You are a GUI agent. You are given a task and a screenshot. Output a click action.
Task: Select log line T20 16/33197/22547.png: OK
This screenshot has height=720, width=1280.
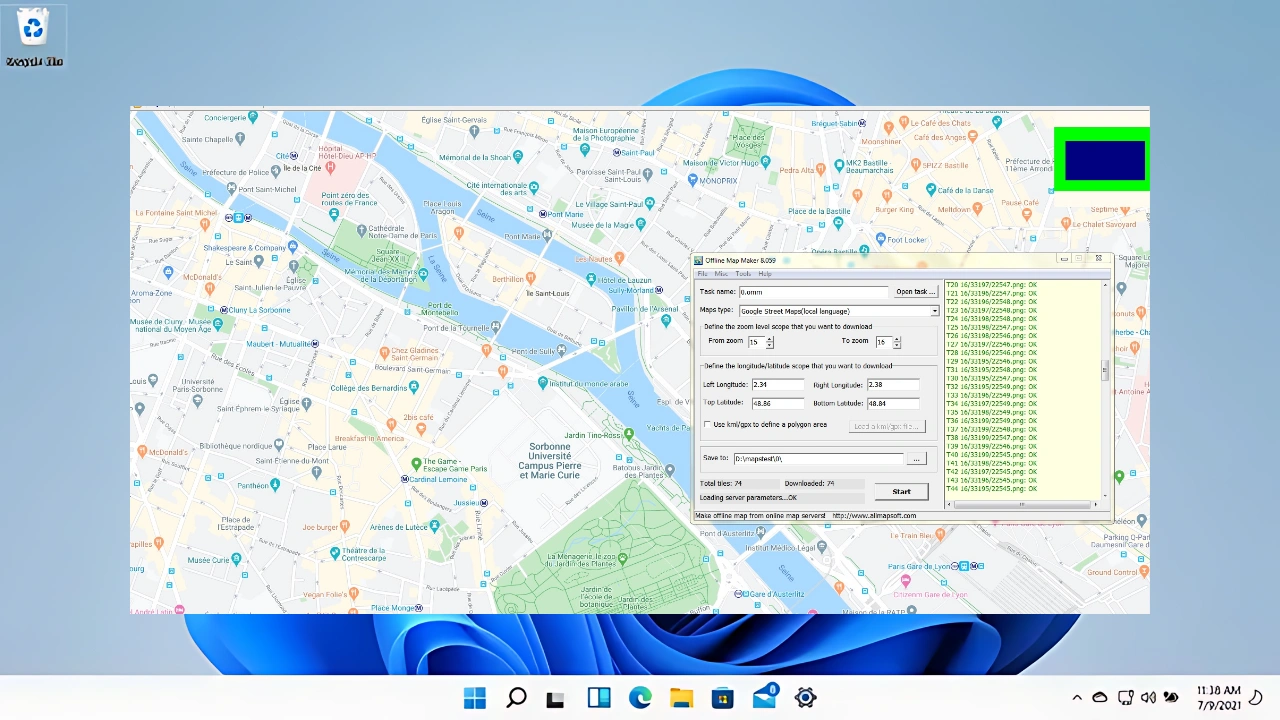(x=991, y=285)
